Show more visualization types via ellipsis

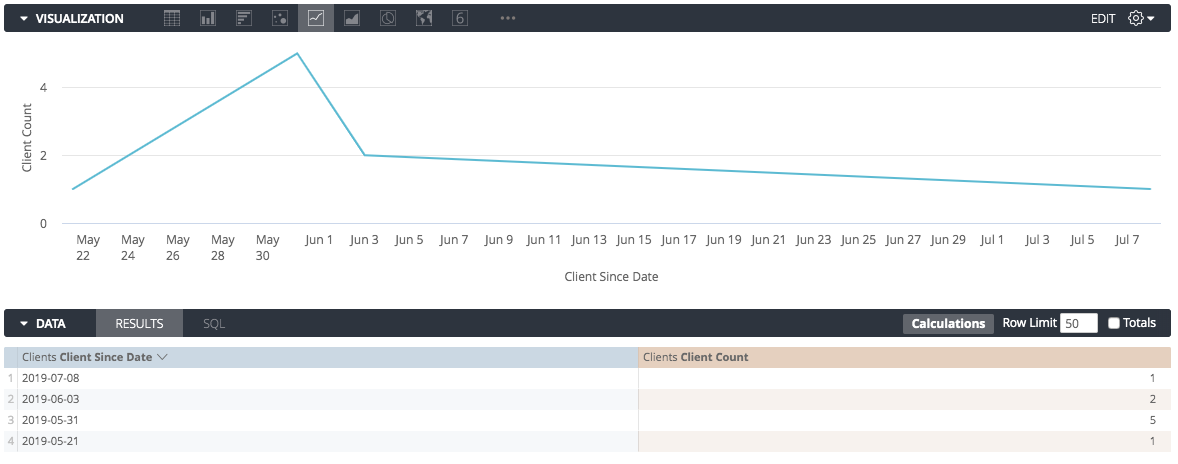(x=508, y=18)
